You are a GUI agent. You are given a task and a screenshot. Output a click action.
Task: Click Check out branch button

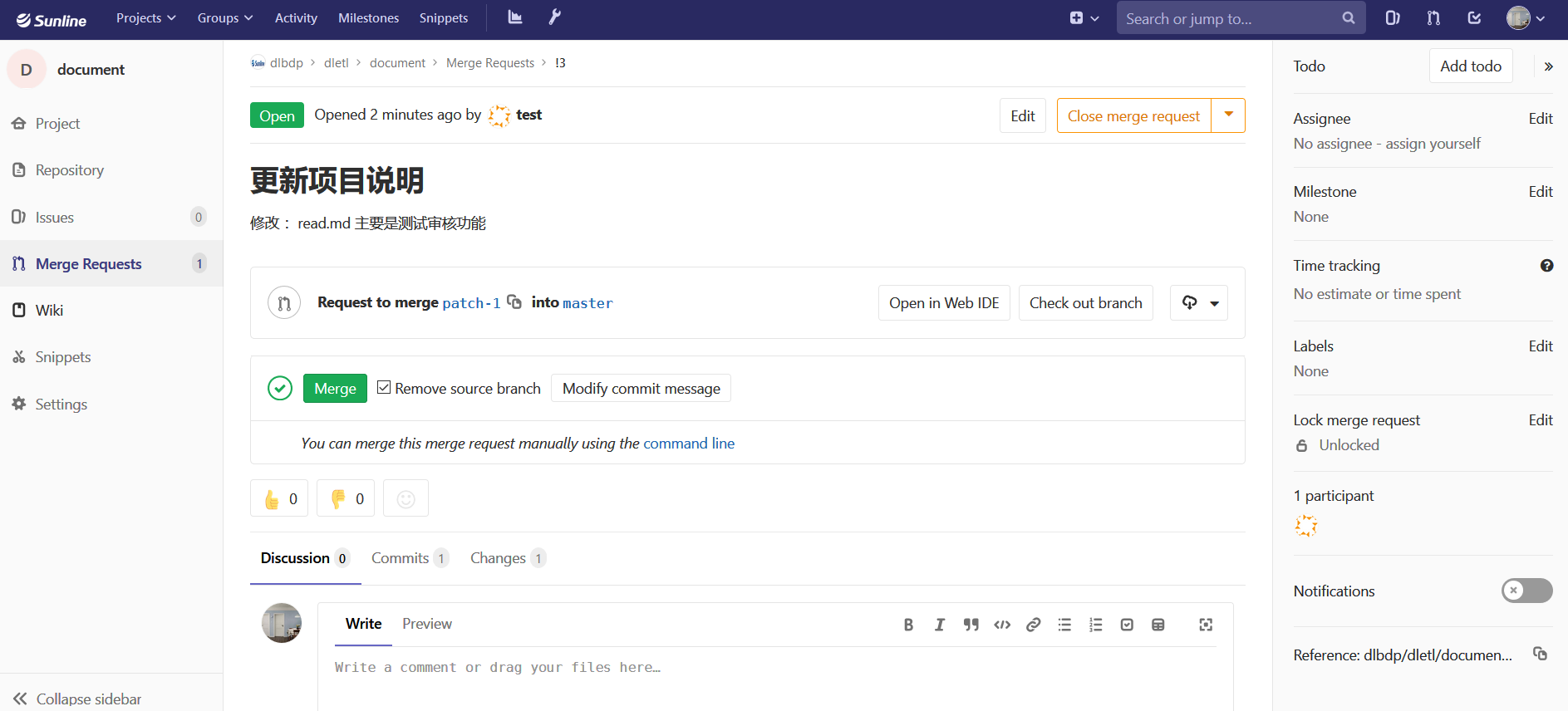[x=1085, y=302]
